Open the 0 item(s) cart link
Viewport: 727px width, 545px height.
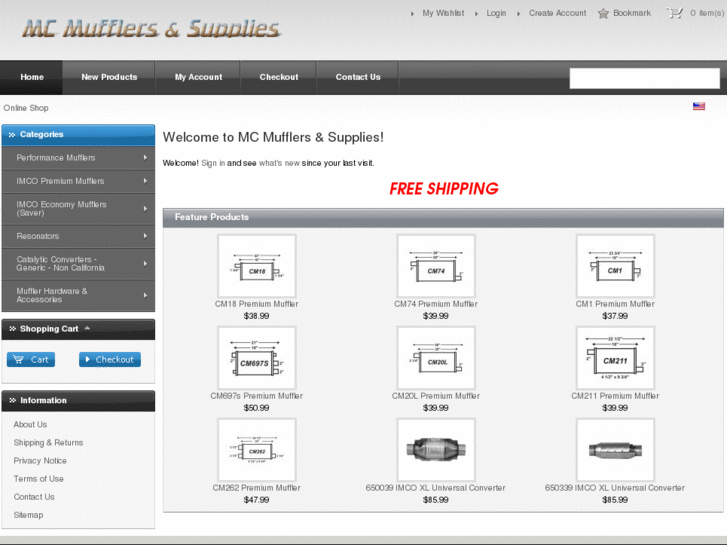(707, 13)
